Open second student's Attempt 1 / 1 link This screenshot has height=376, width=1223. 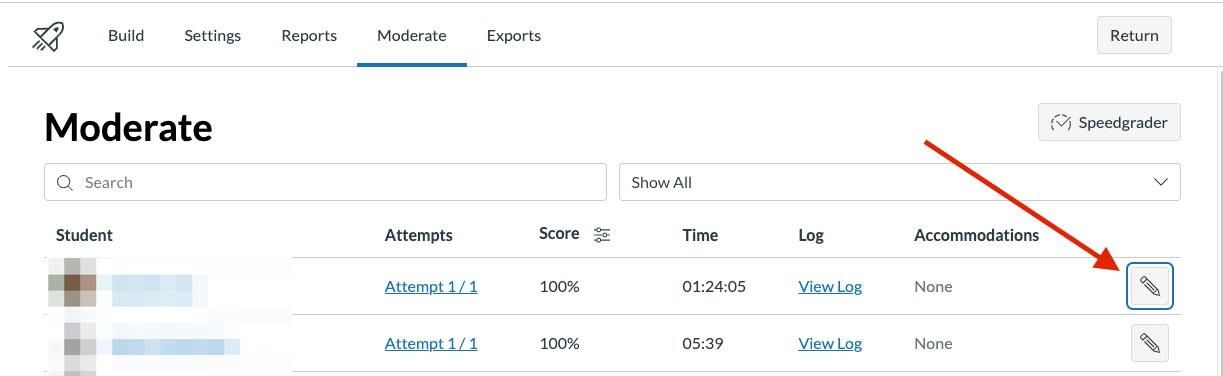[x=431, y=344]
